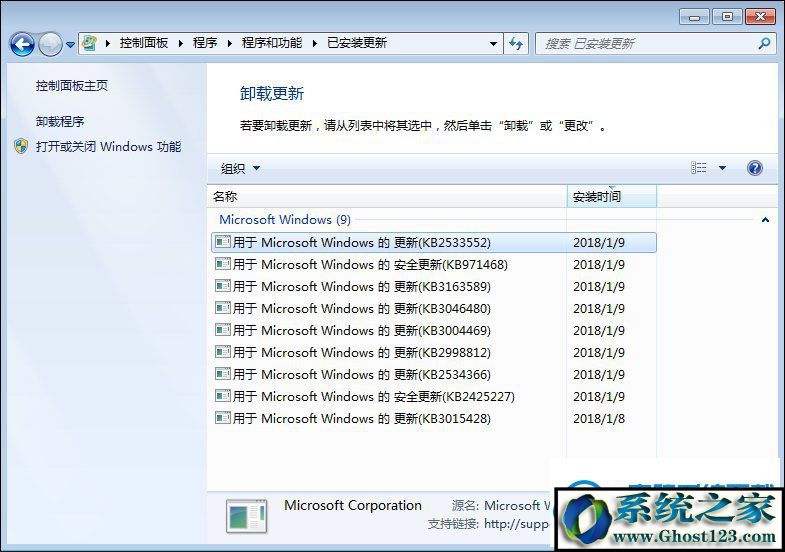Select update KB2998812 row
This screenshot has width=785, height=552.
pos(434,353)
